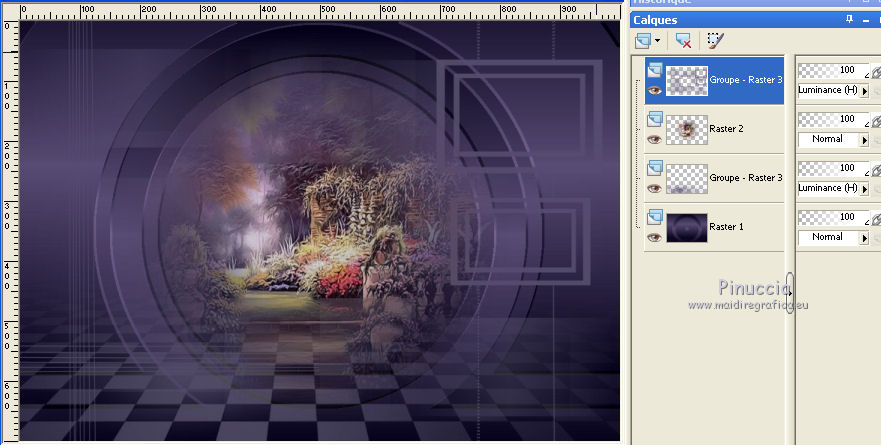This screenshot has width=881, height=445.
Task: Open the new layer type dropdown arrow
Action: tap(657, 41)
